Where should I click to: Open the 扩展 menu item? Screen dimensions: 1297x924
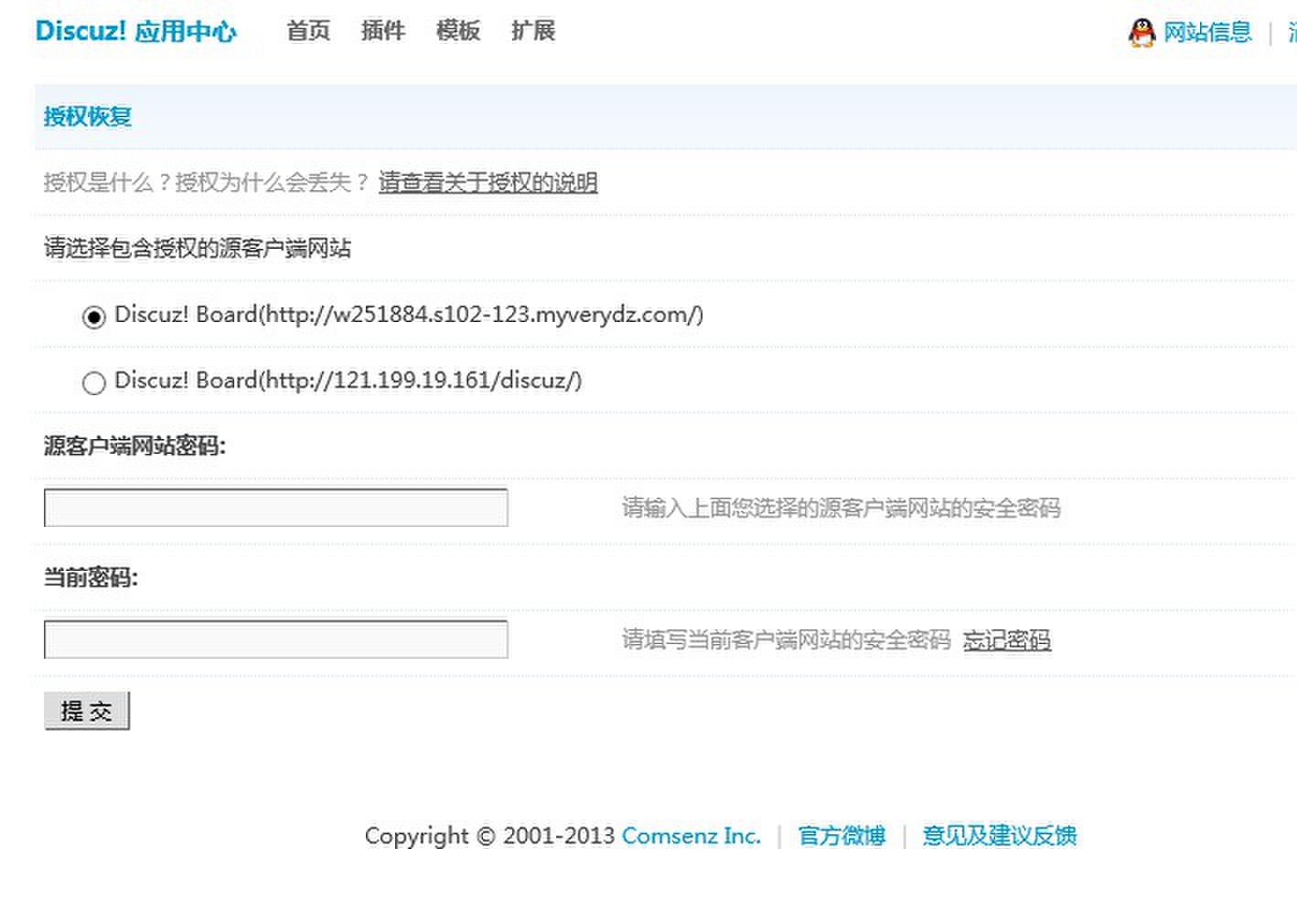pyautogui.click(x=533, y=31)
